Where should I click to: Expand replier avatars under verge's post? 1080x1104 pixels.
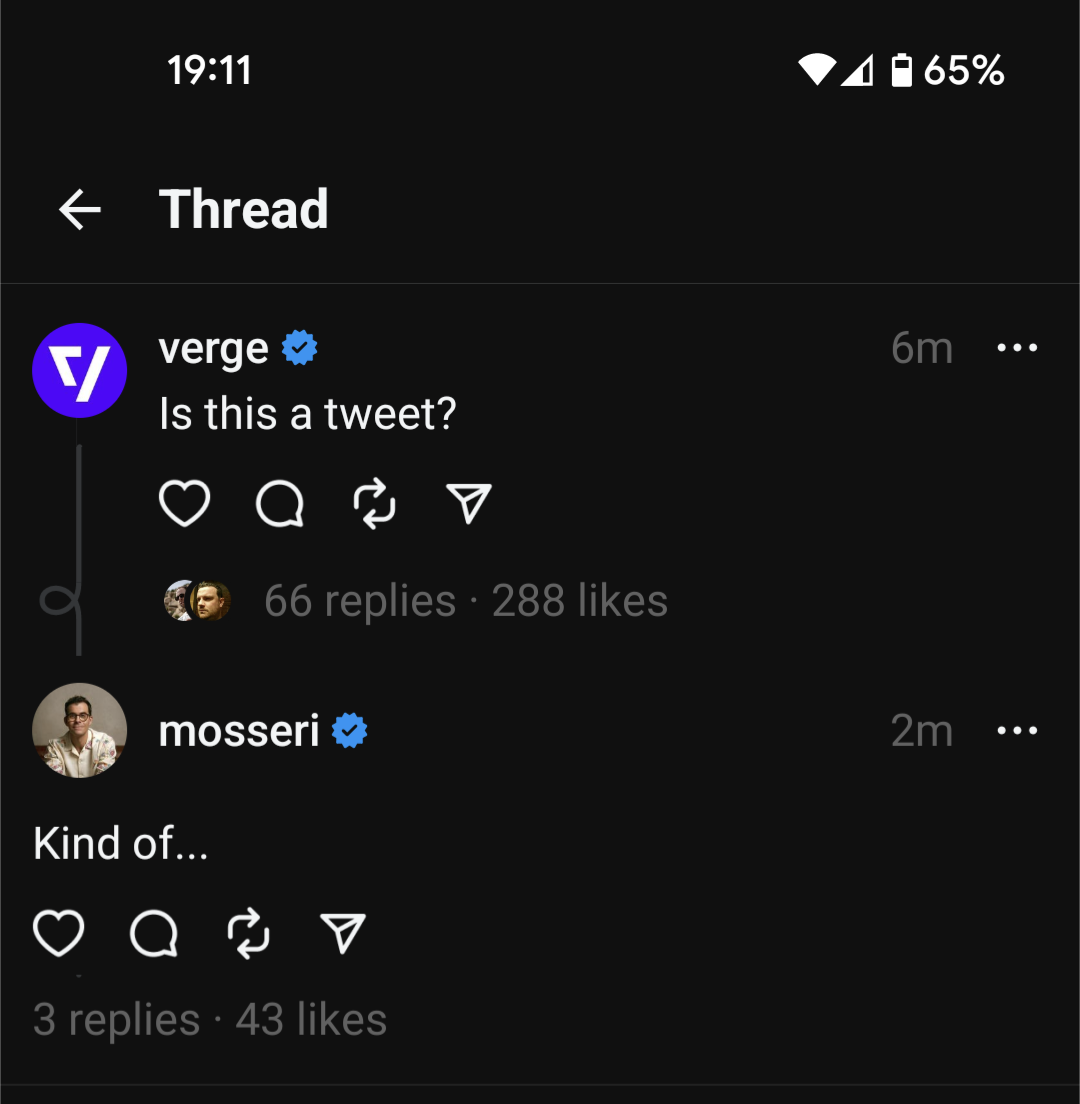pos(197,600)
